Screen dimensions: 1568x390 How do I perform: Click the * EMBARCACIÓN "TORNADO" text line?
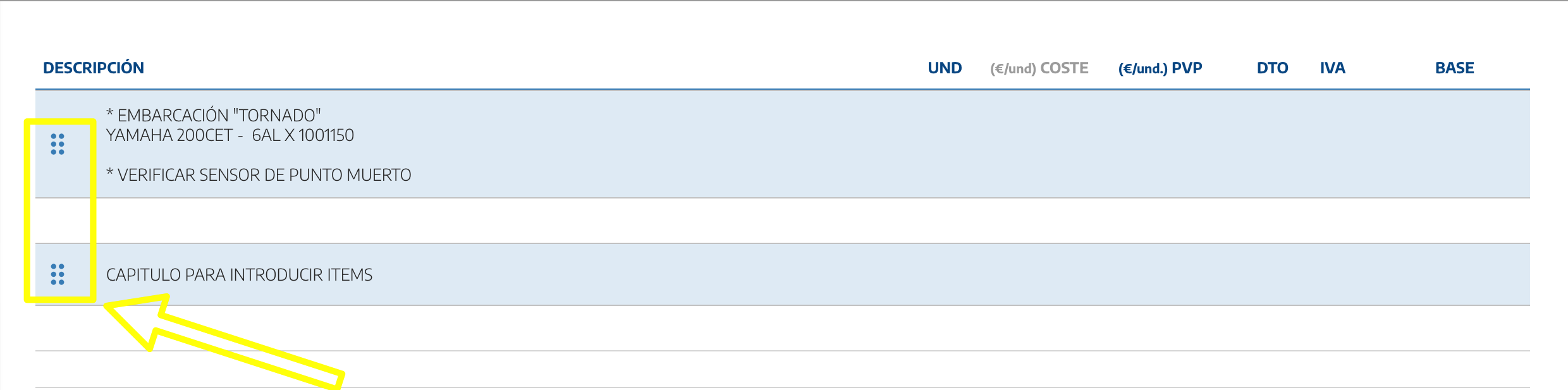tap(214, 116)
